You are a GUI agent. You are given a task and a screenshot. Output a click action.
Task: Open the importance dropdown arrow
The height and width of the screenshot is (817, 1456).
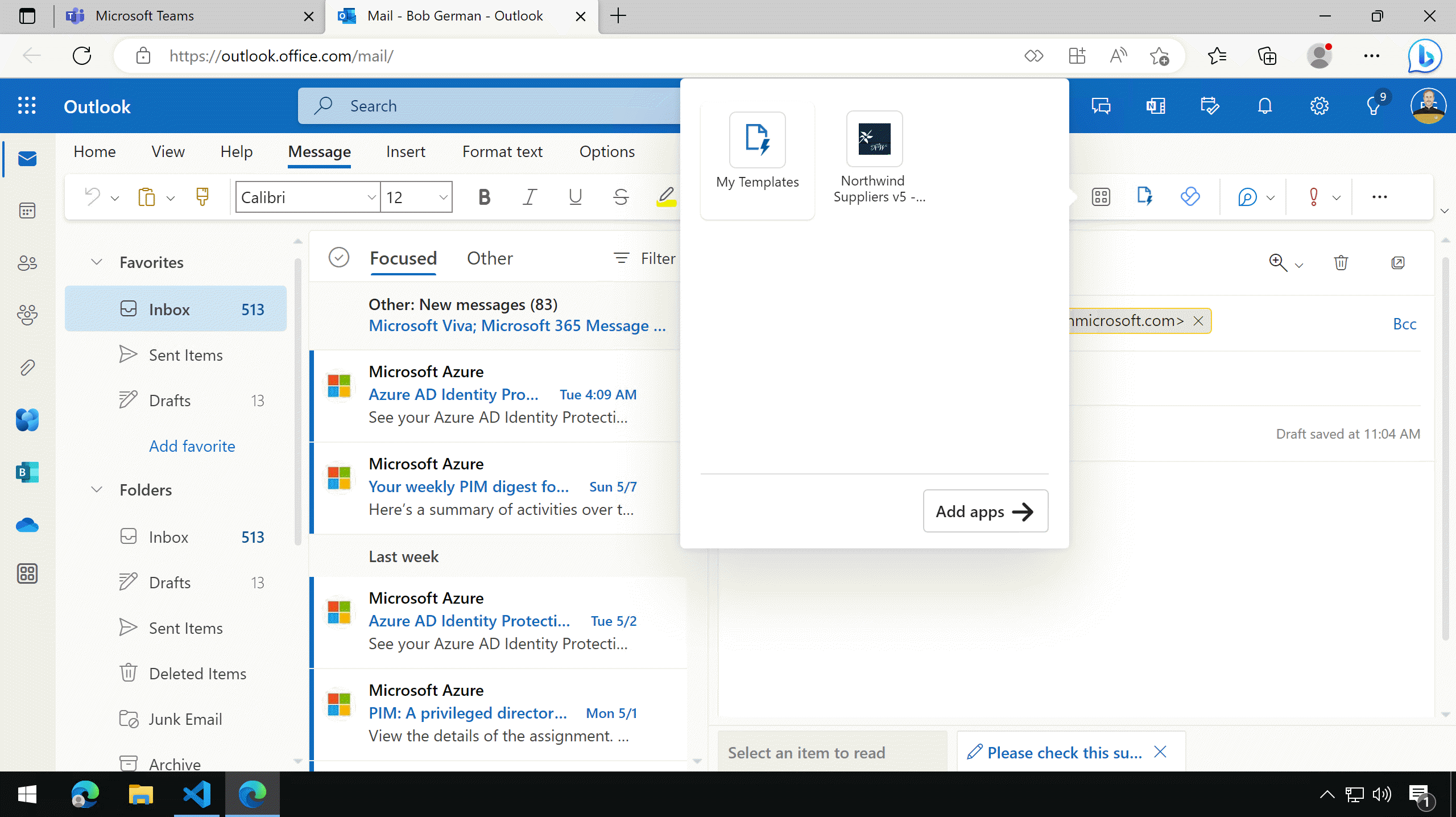click(x=1337, y=198)
